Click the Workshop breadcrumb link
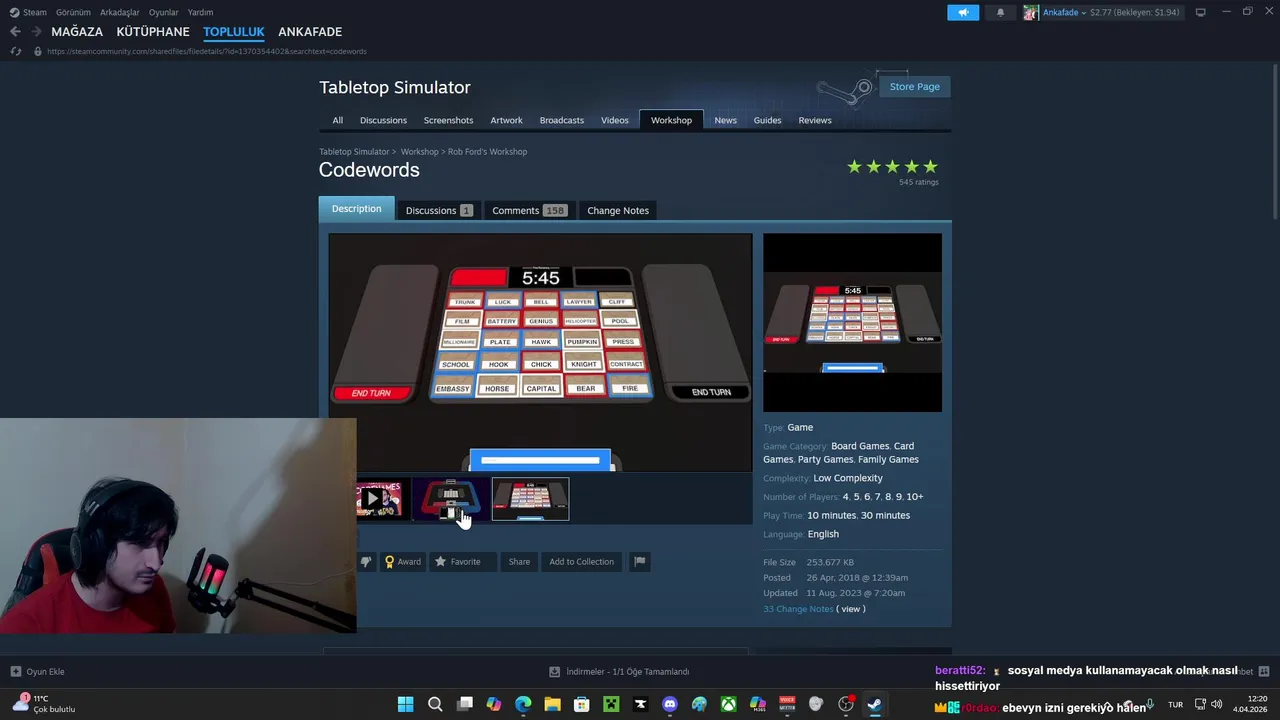 click(420, 152)
